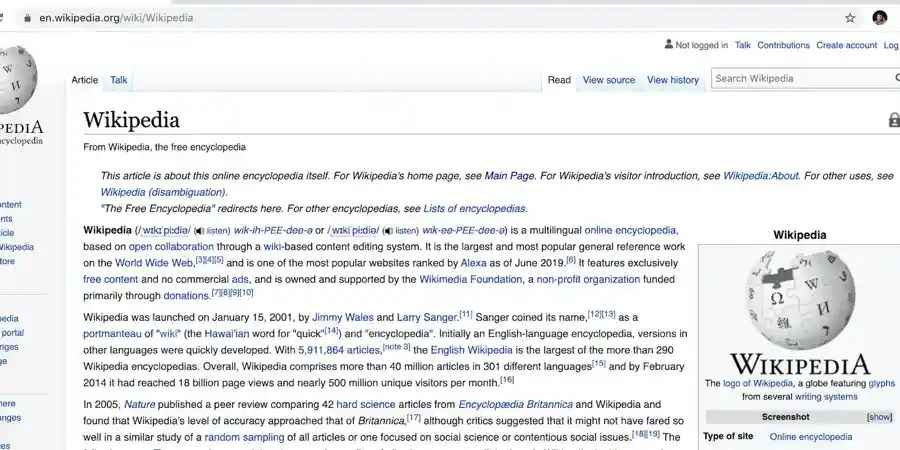900x450 pixels.
Task: Open the Hawaiian word link
Action: point(227,333)
